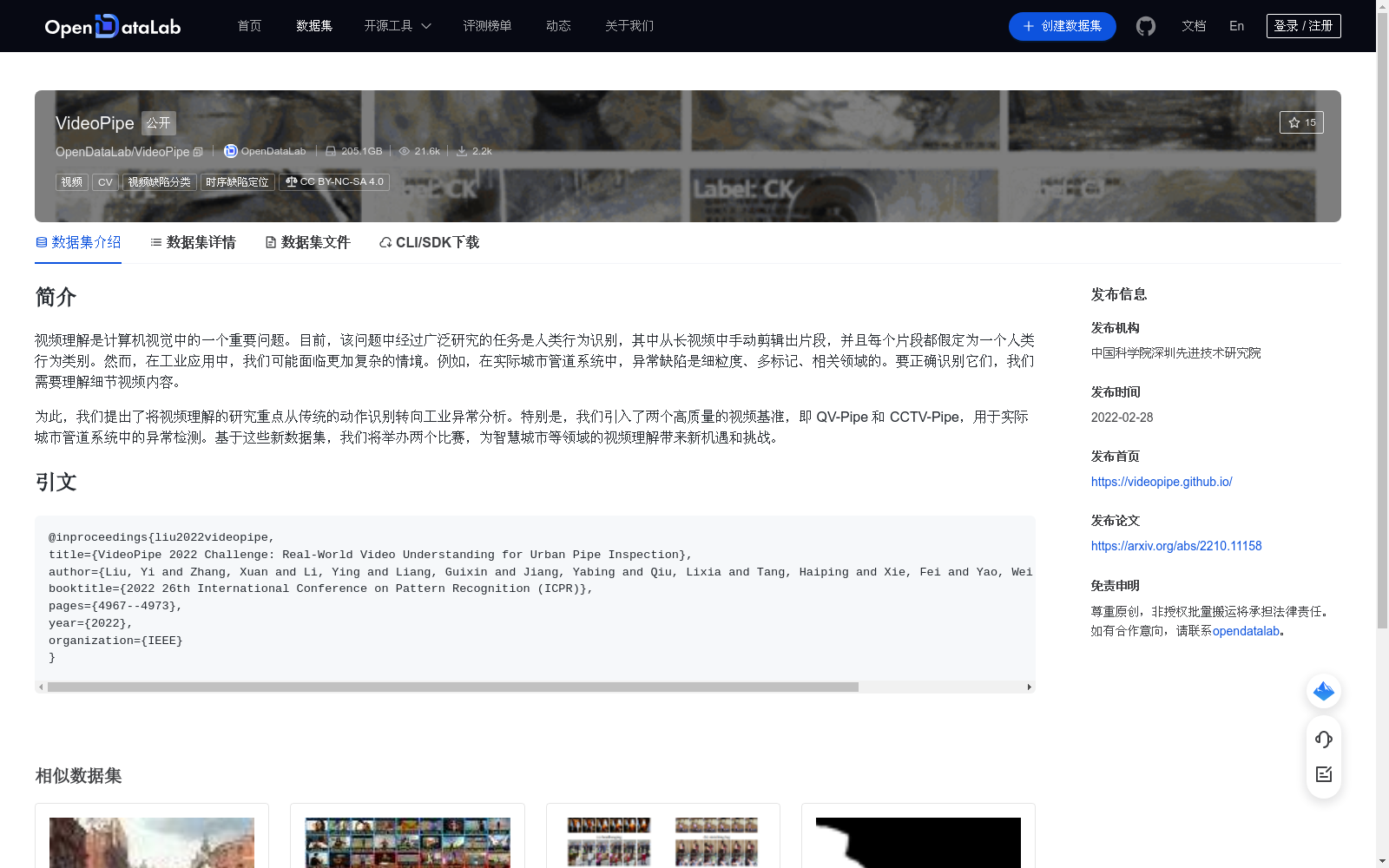This screenshot has width=1389, height=868.
Task: Open fourth similar dataset black mask thumbnail
Action: click(x=918, y=842)
